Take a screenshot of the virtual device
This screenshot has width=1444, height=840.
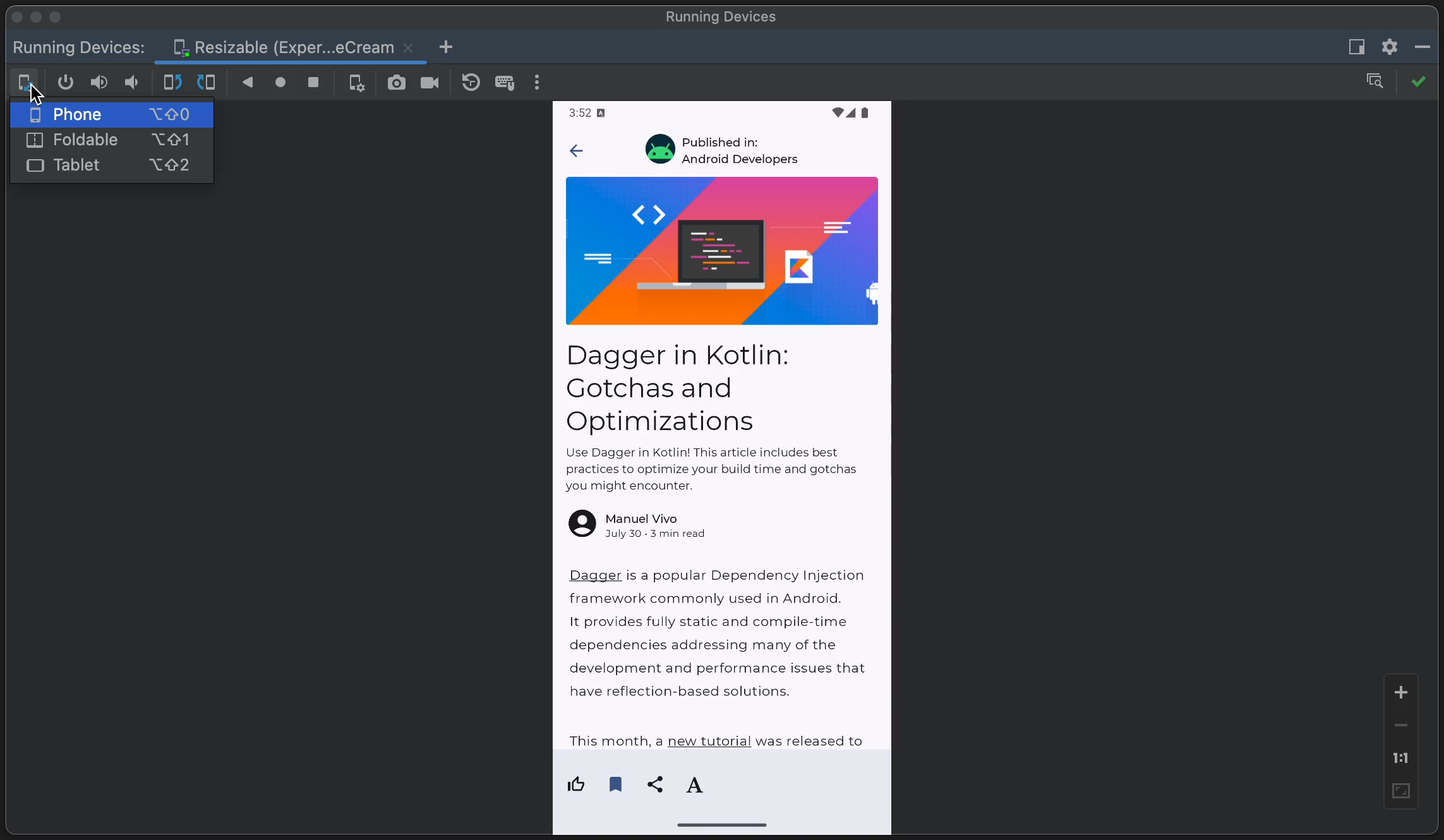pos(397,83)
